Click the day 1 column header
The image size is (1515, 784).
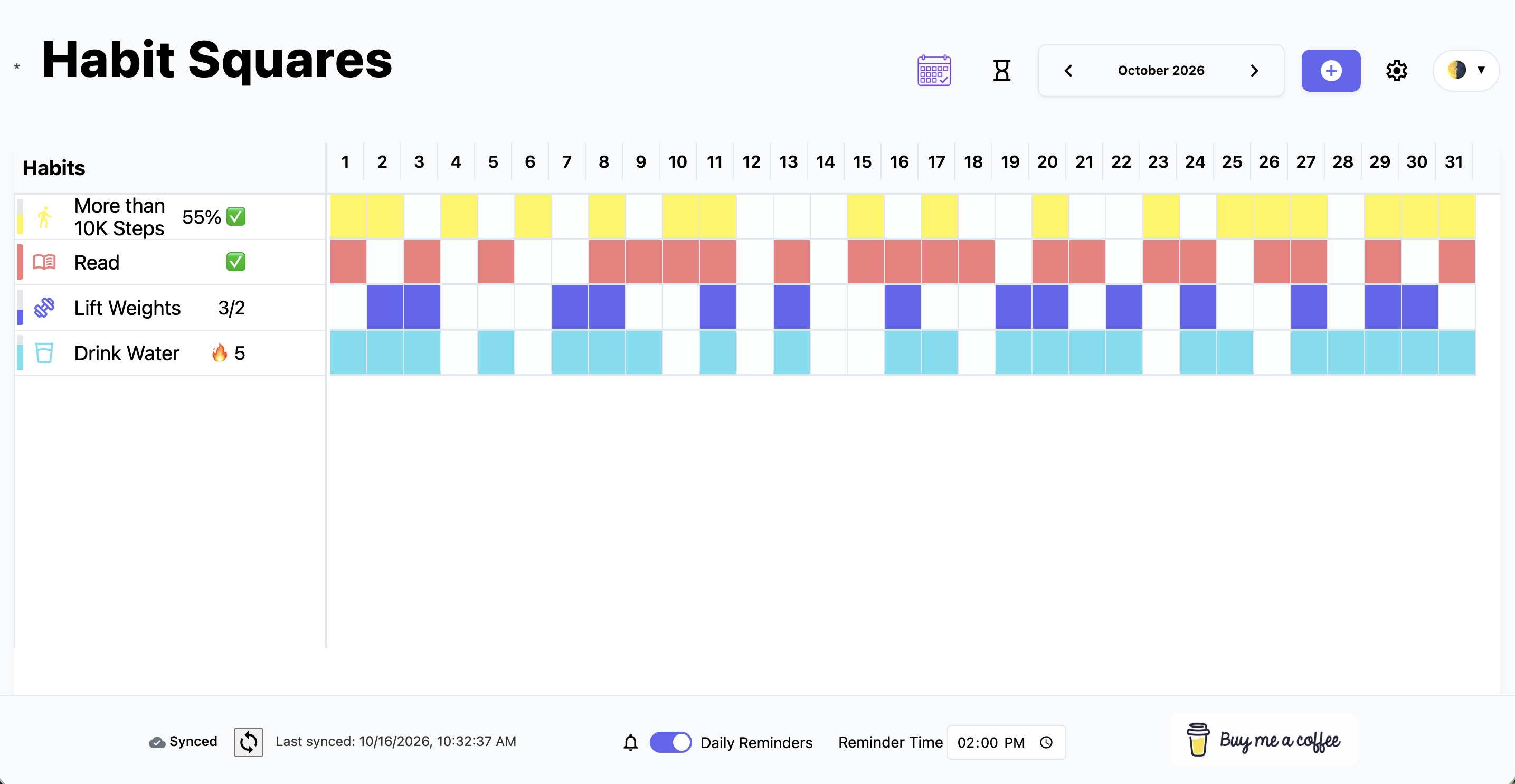pyautogui.click(x=345, y=161)
